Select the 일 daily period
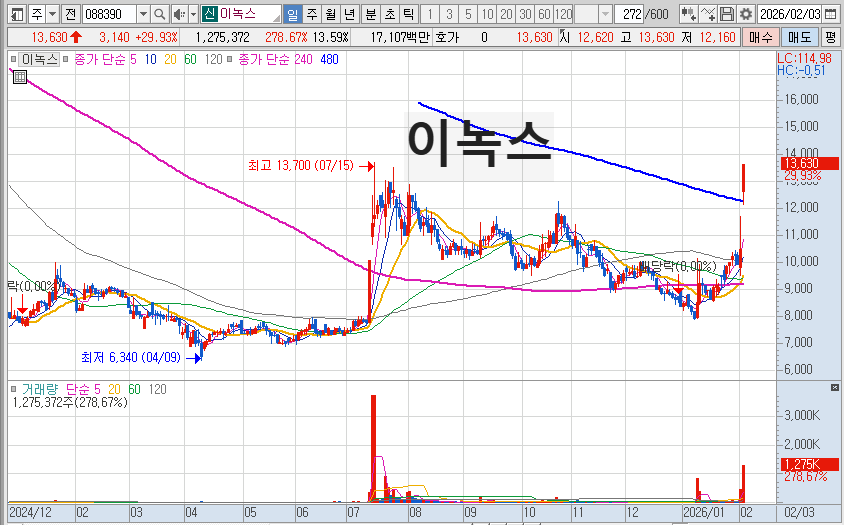 (292, 14)
